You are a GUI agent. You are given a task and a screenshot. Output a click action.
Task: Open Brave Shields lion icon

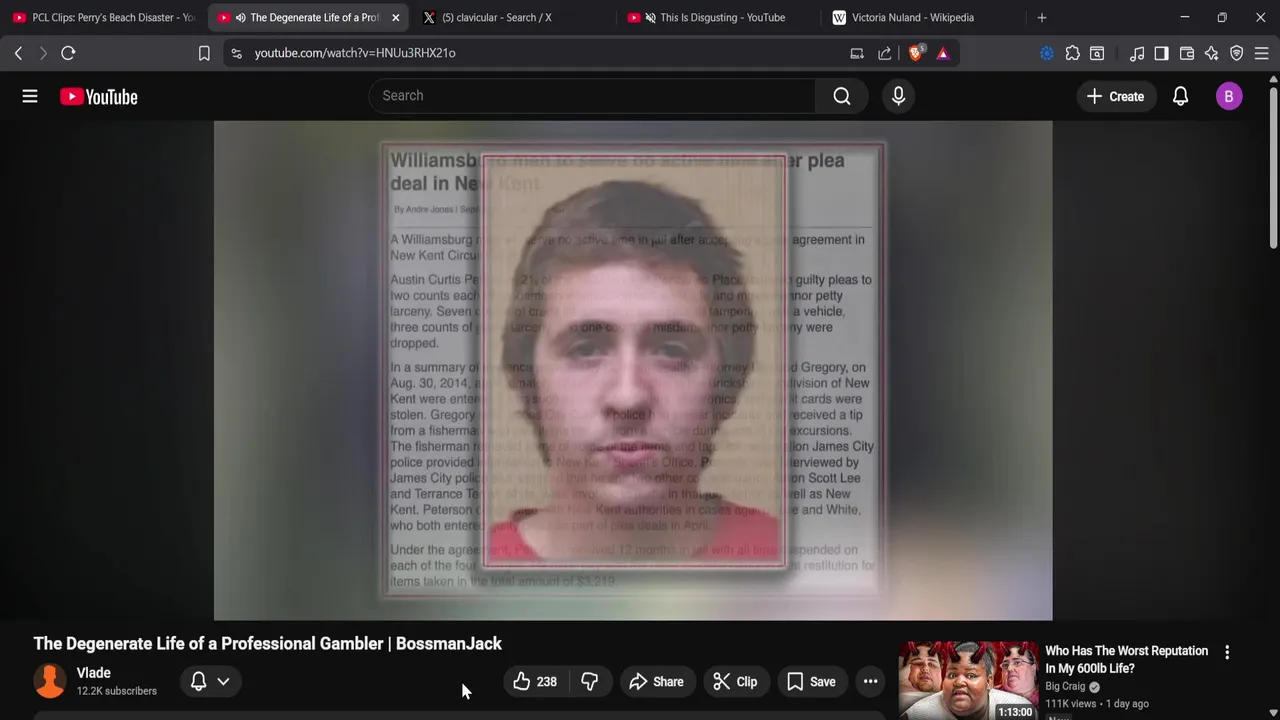(916, 53)
